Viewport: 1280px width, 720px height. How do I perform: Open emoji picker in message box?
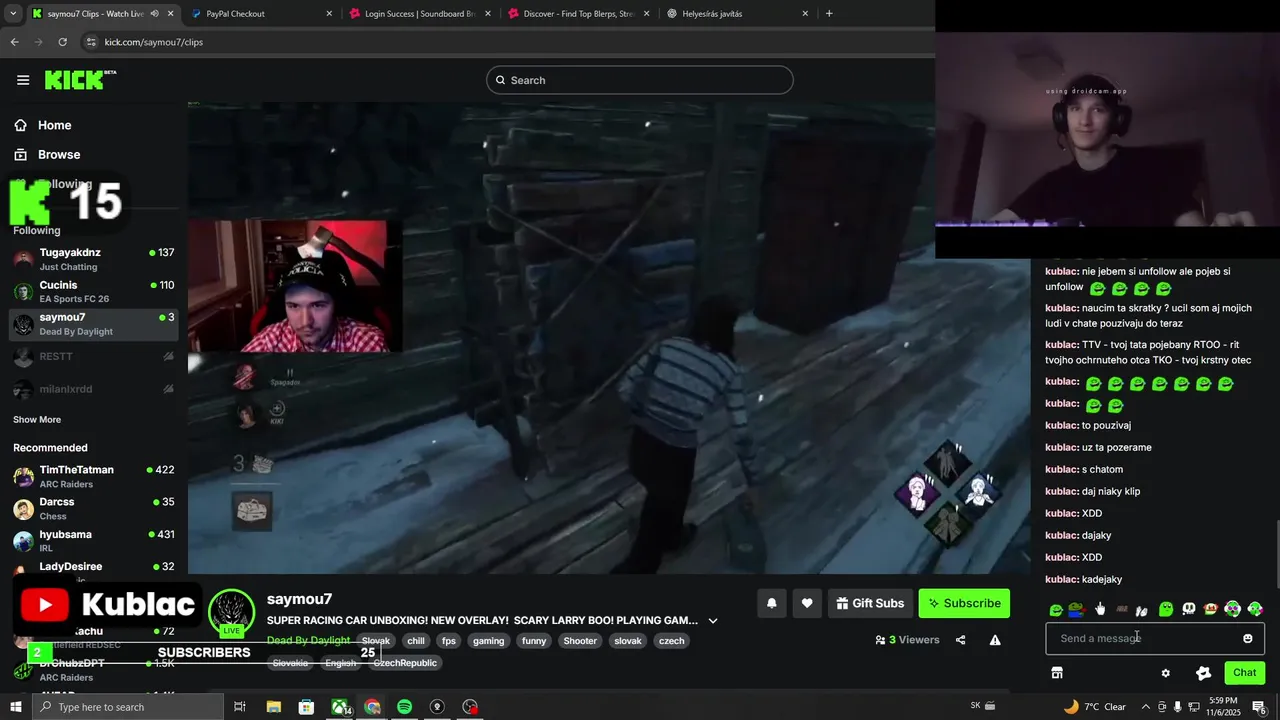tap(1247, 638)
